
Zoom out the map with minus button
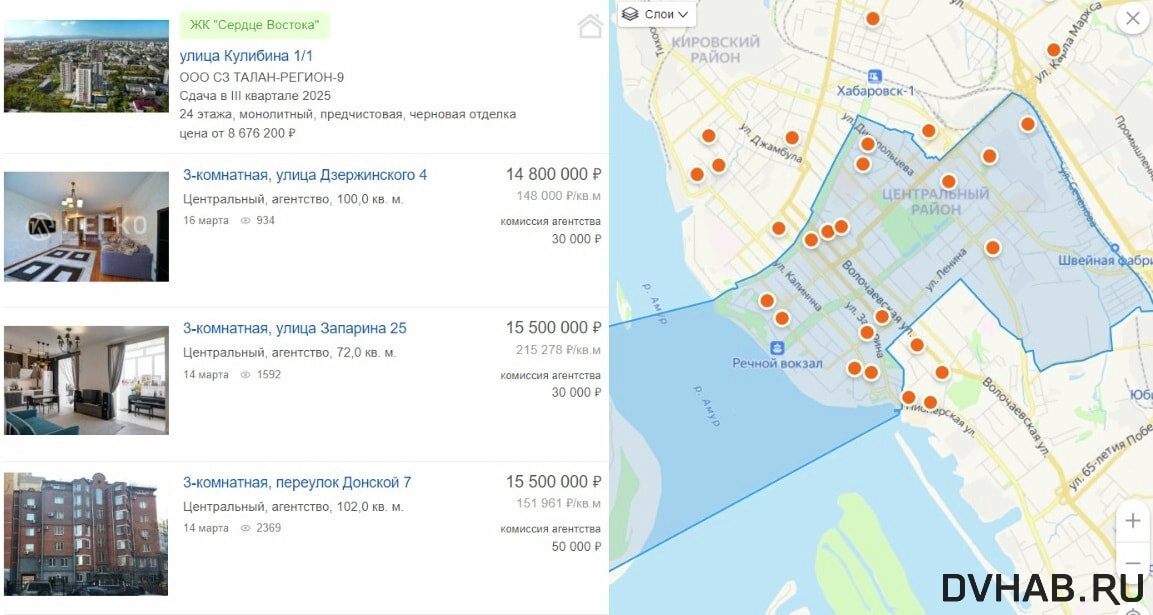click(x=1132, y=563)
